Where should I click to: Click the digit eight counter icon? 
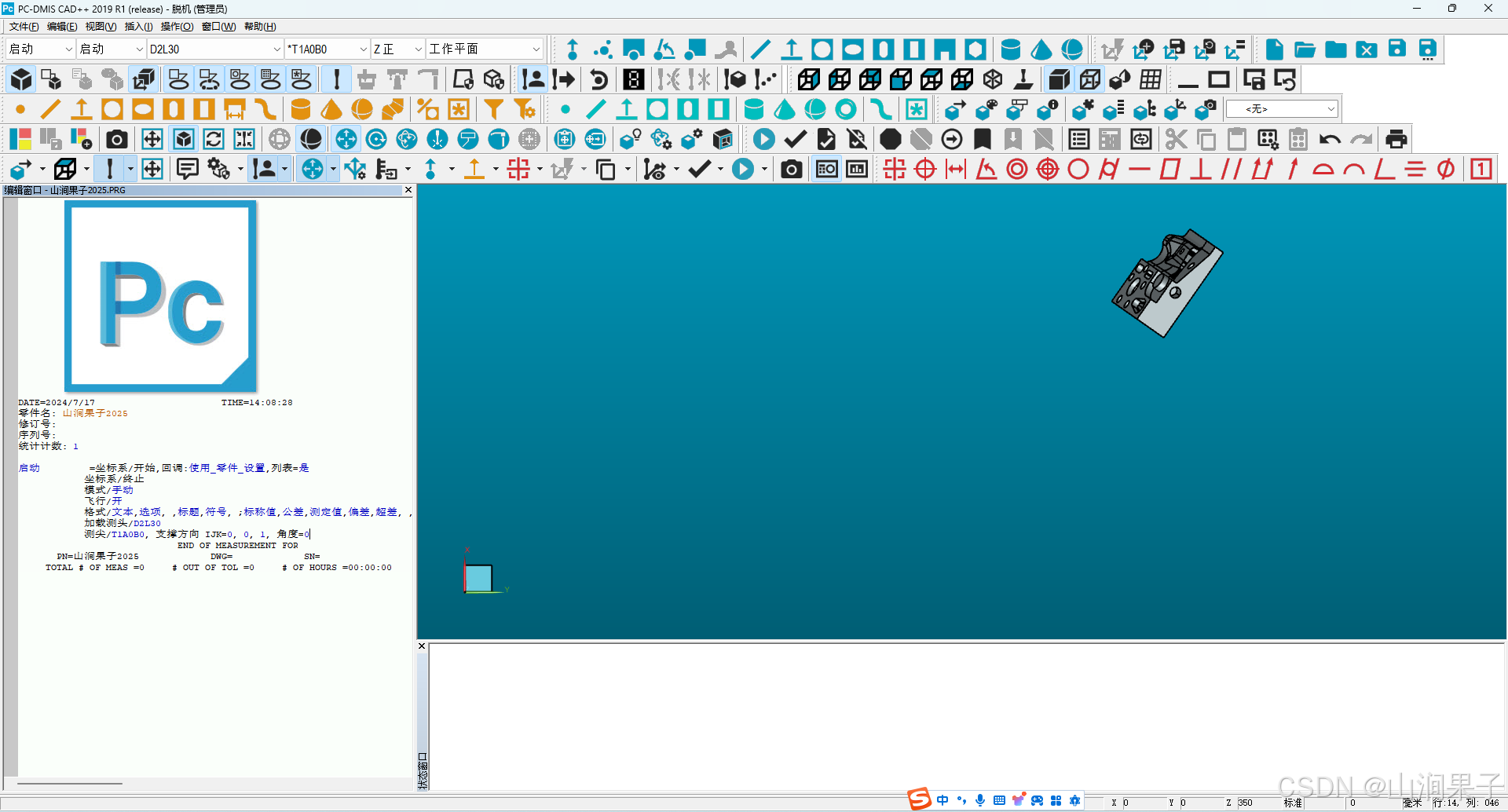pos(633,79)
